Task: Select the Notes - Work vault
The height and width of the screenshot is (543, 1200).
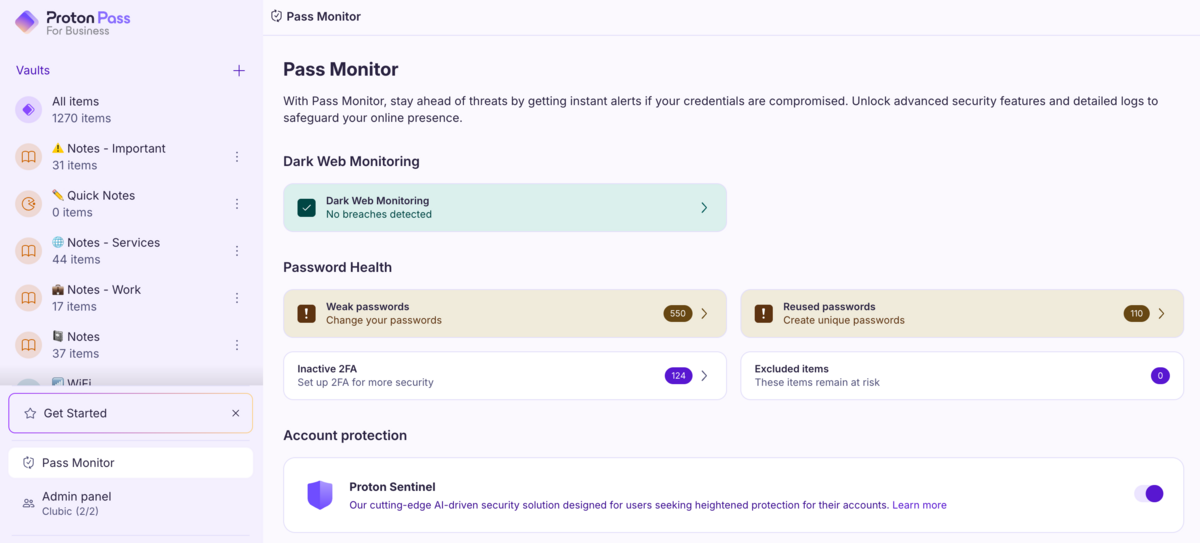Action: [x=130, y=298]
